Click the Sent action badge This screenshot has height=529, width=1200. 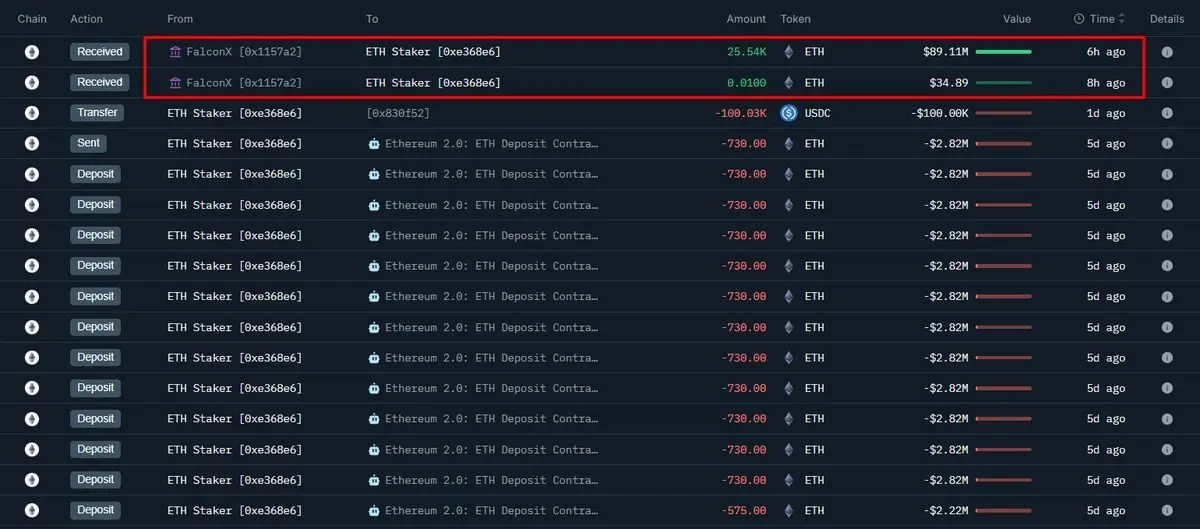(x=89, y=144)
